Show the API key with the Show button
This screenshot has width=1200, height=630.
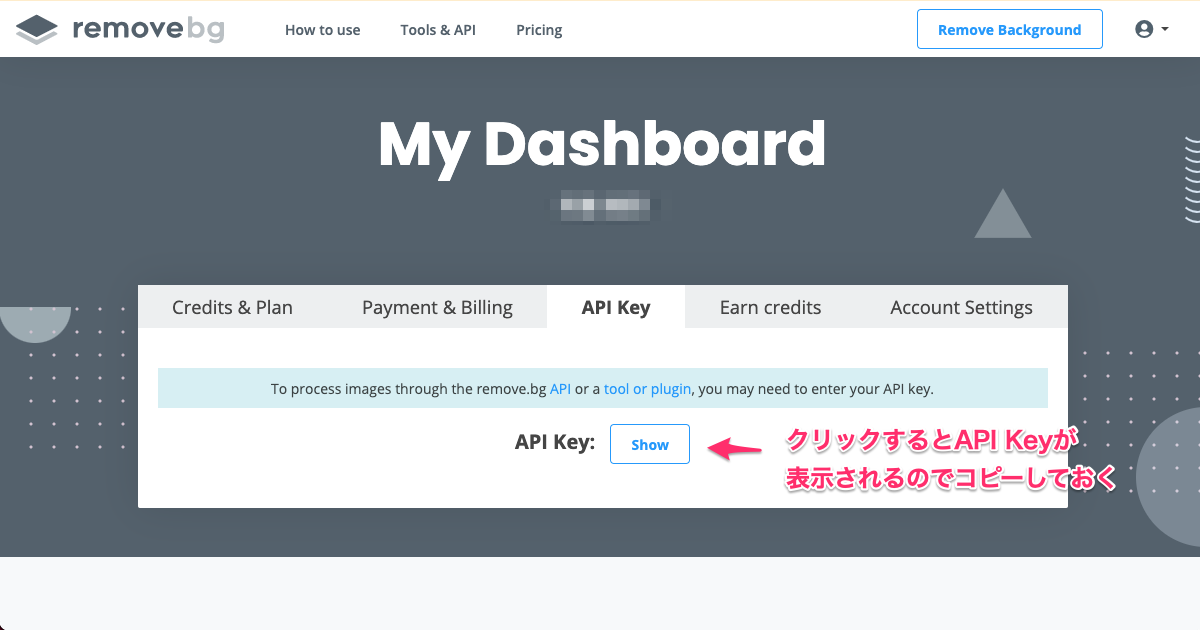[650, 443]
